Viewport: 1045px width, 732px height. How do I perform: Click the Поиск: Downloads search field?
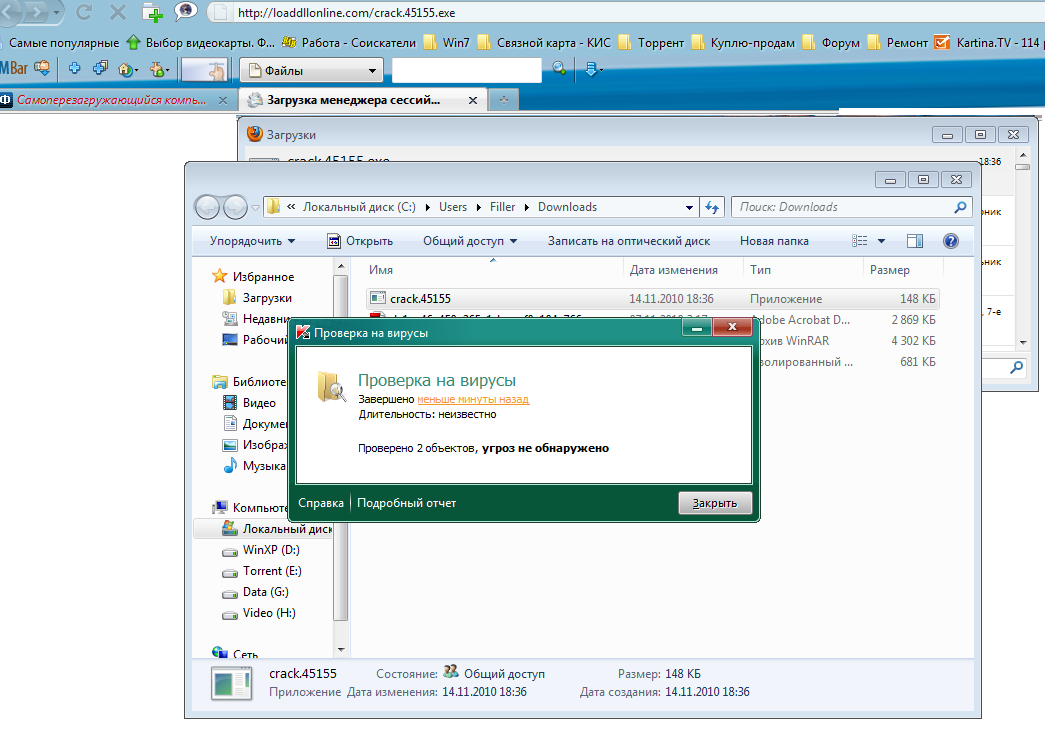[x=840, y=207]
